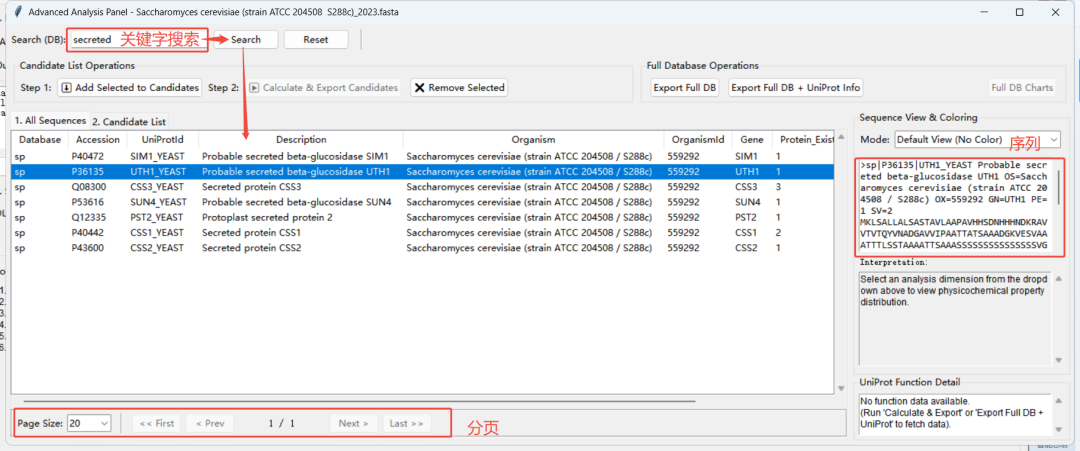
Task: Click the sequence text box
Action: coord(956,207)
